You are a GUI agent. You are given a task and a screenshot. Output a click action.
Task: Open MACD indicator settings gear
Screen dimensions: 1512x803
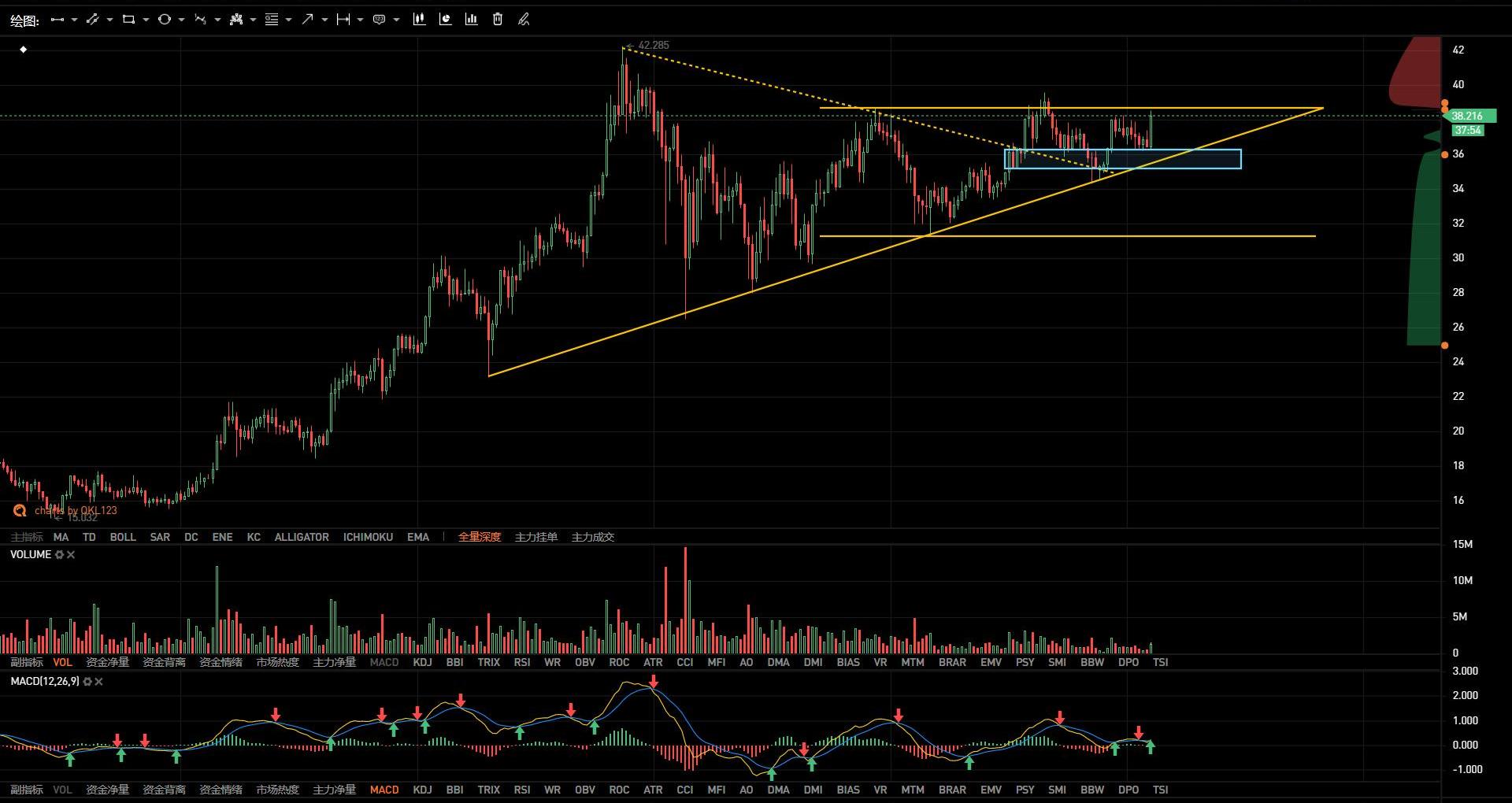[x=87, y=682]
